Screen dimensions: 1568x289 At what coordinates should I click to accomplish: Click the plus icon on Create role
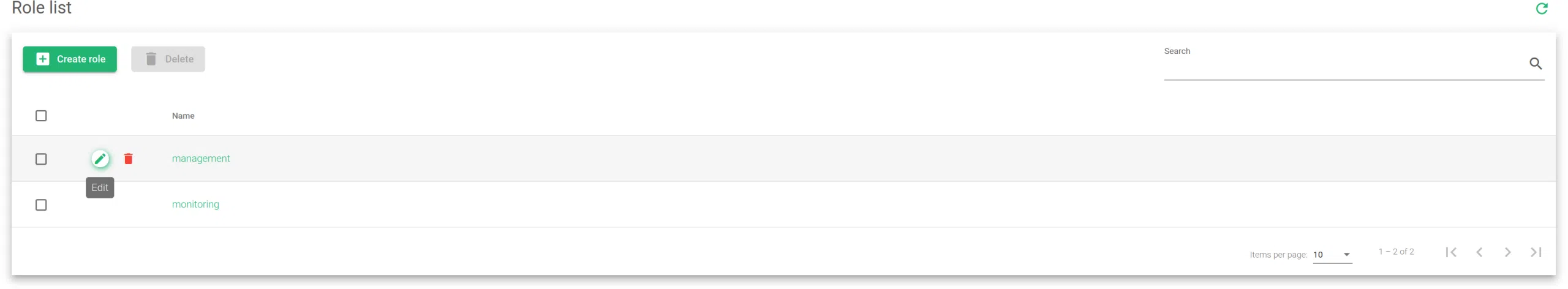43,59
